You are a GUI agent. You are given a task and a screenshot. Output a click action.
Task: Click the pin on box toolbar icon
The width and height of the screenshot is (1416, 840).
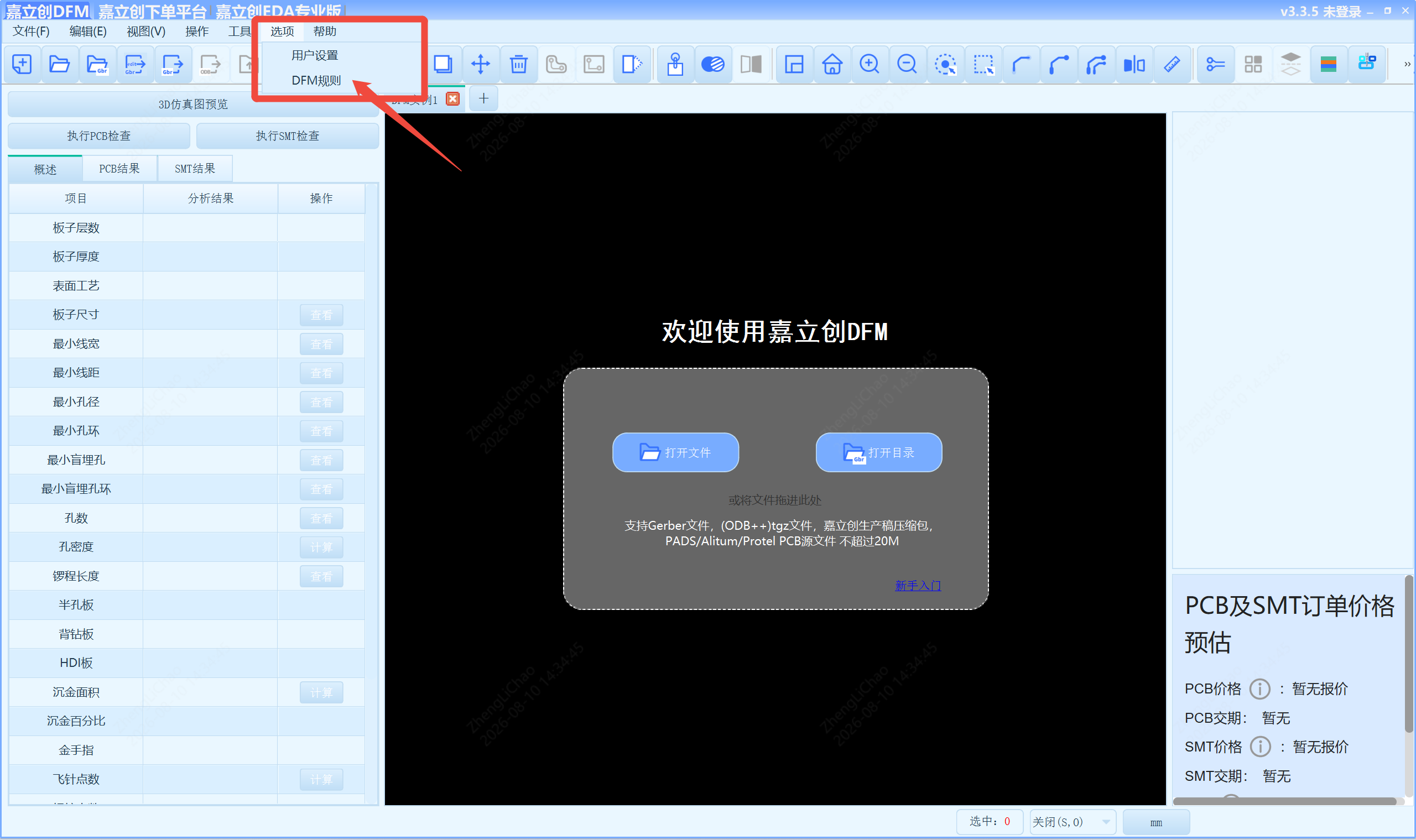tap(675, 64)
